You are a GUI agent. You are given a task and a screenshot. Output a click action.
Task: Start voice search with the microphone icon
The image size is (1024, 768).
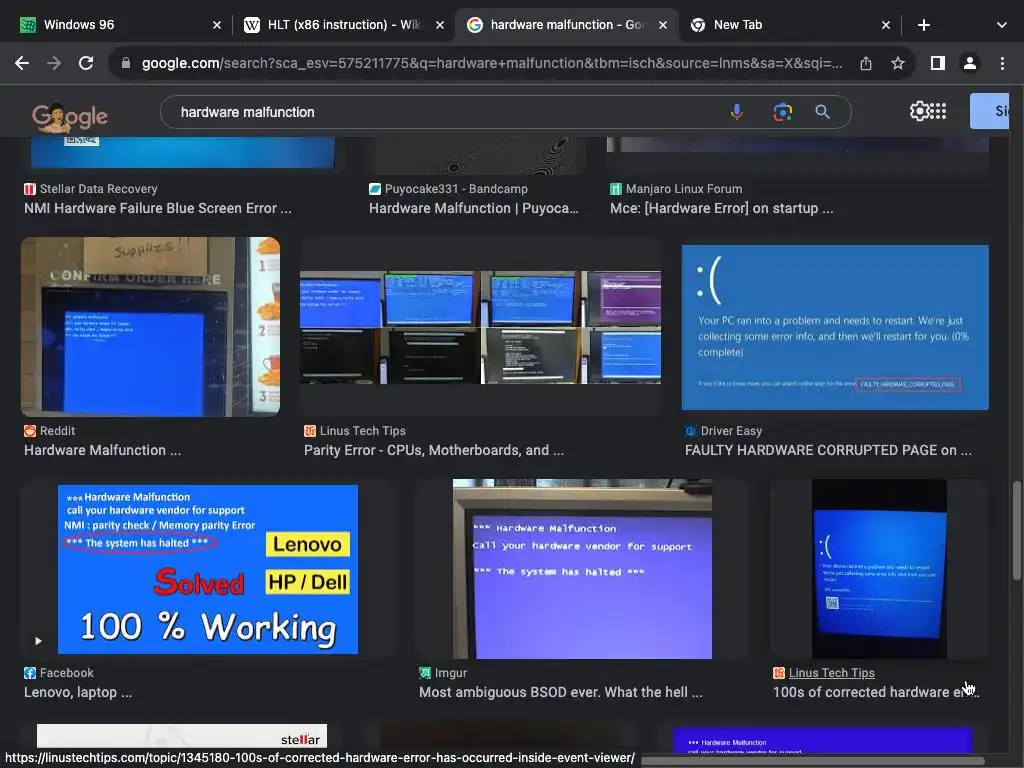click(x=737, y=112)
